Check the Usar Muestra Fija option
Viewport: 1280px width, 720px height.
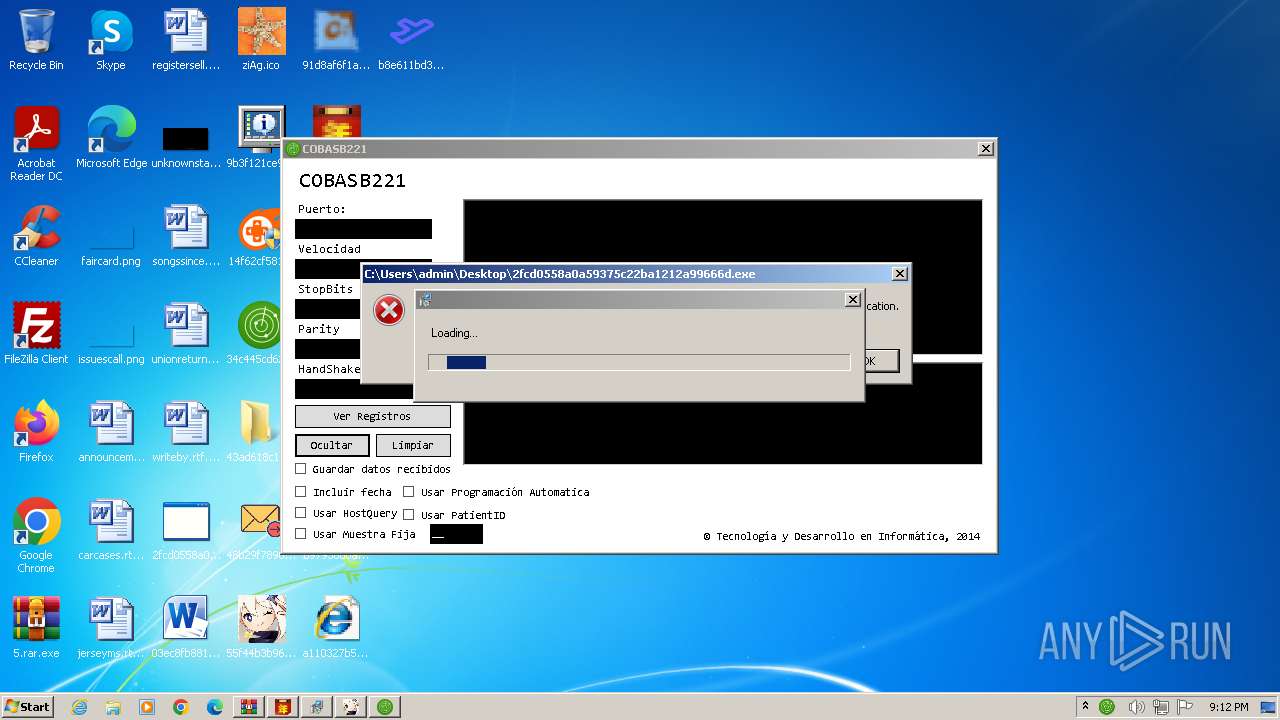301,534
